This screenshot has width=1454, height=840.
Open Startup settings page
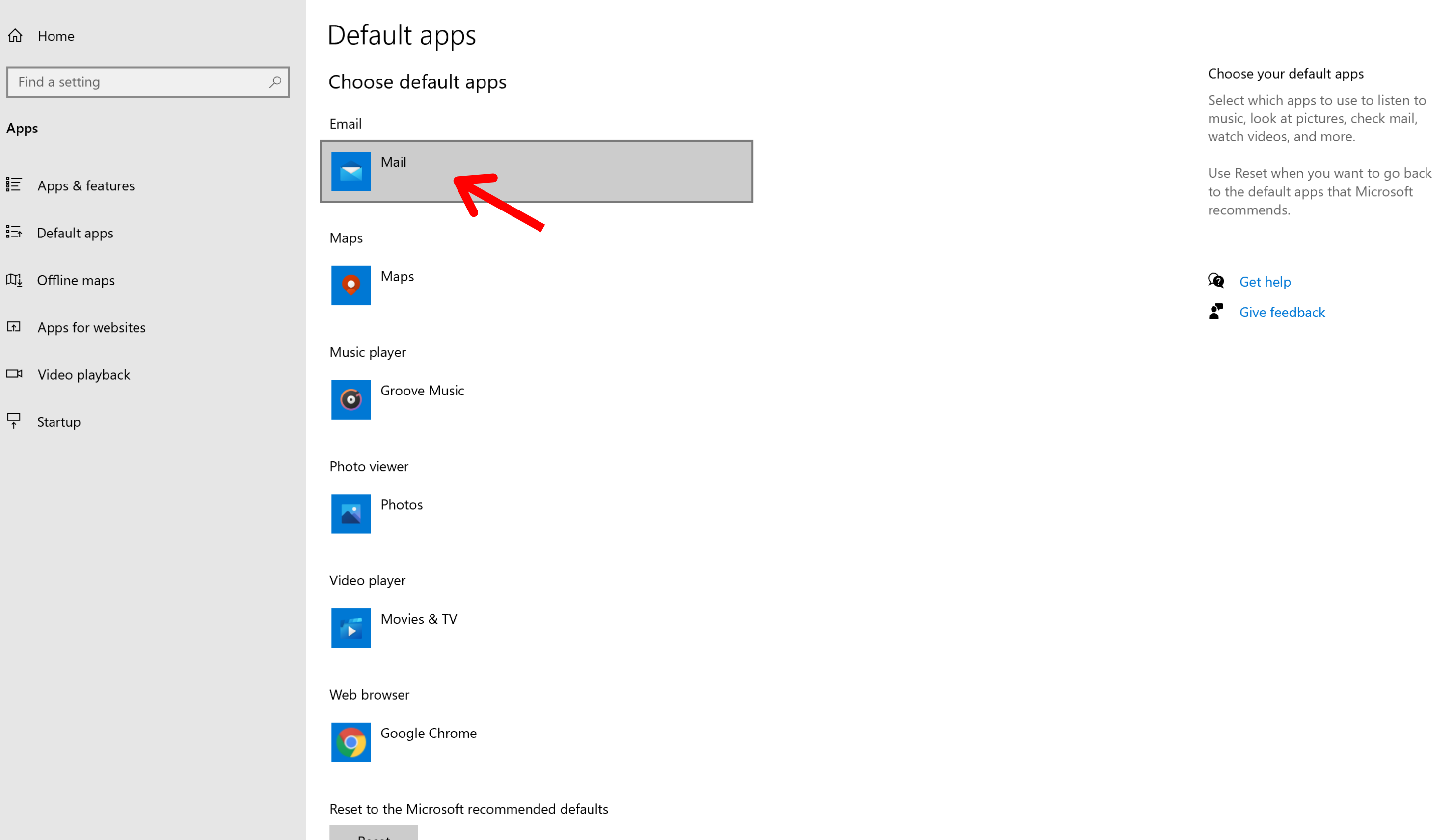click(58, 422)
